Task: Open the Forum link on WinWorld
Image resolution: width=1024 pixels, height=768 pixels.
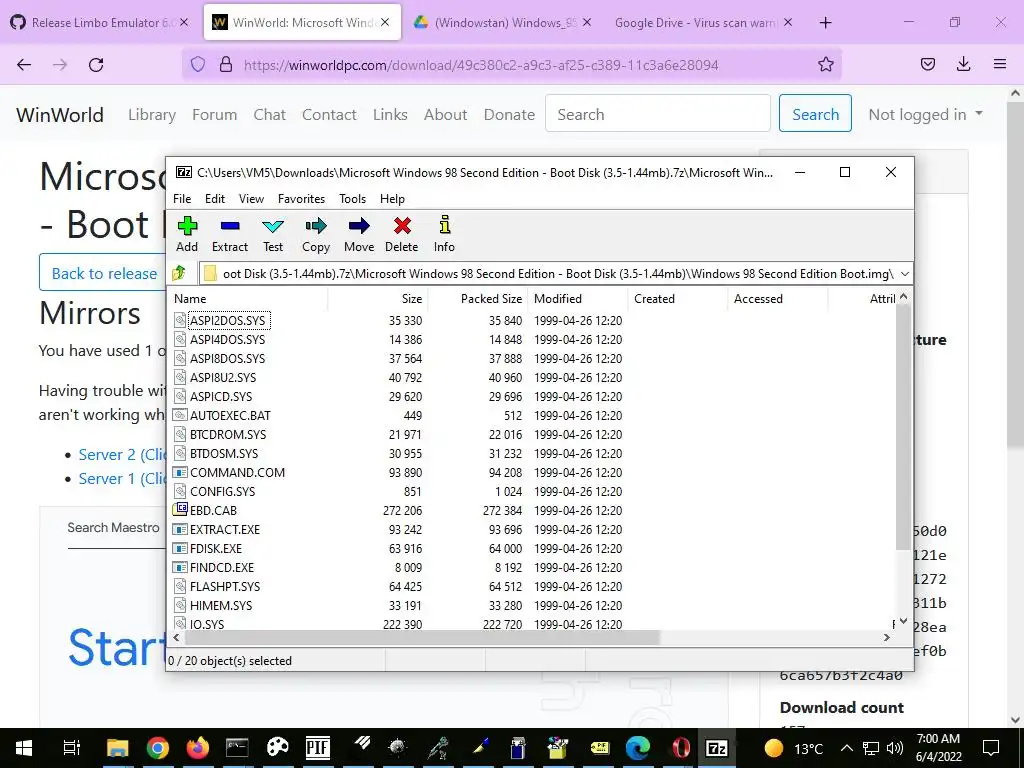Action: (214, 114)
